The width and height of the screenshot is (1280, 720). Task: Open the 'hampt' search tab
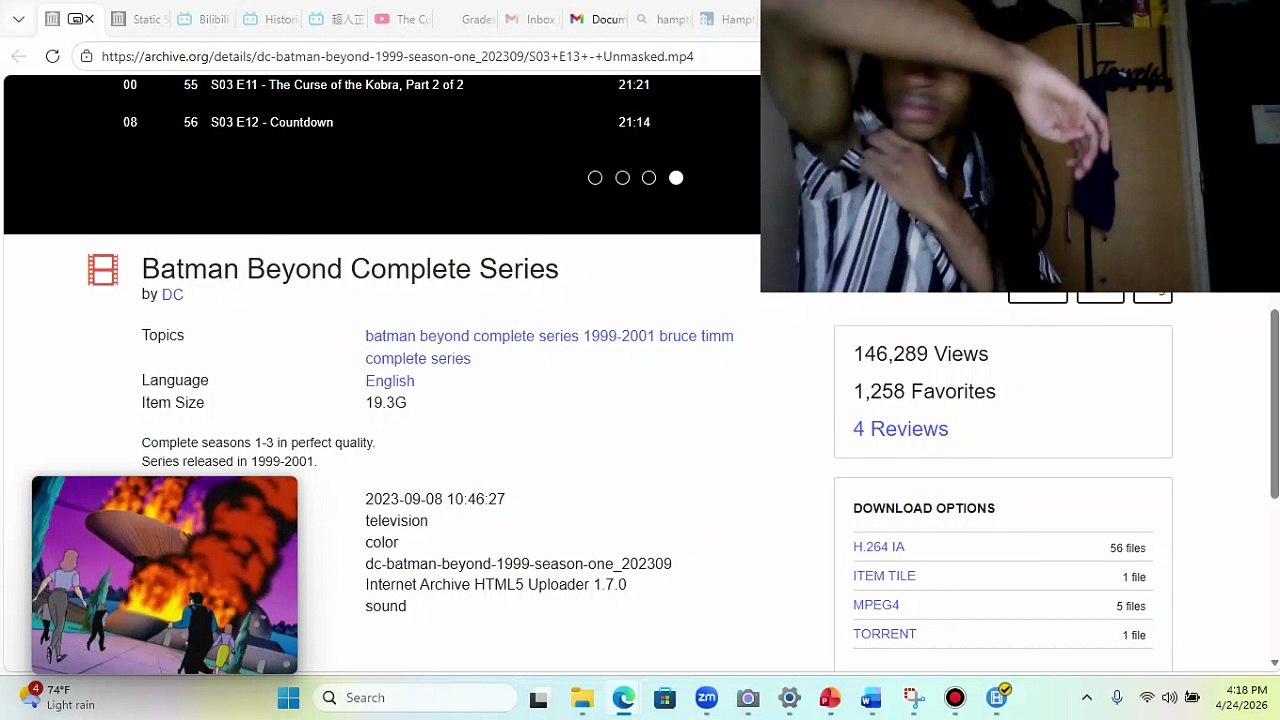point(662,19)
